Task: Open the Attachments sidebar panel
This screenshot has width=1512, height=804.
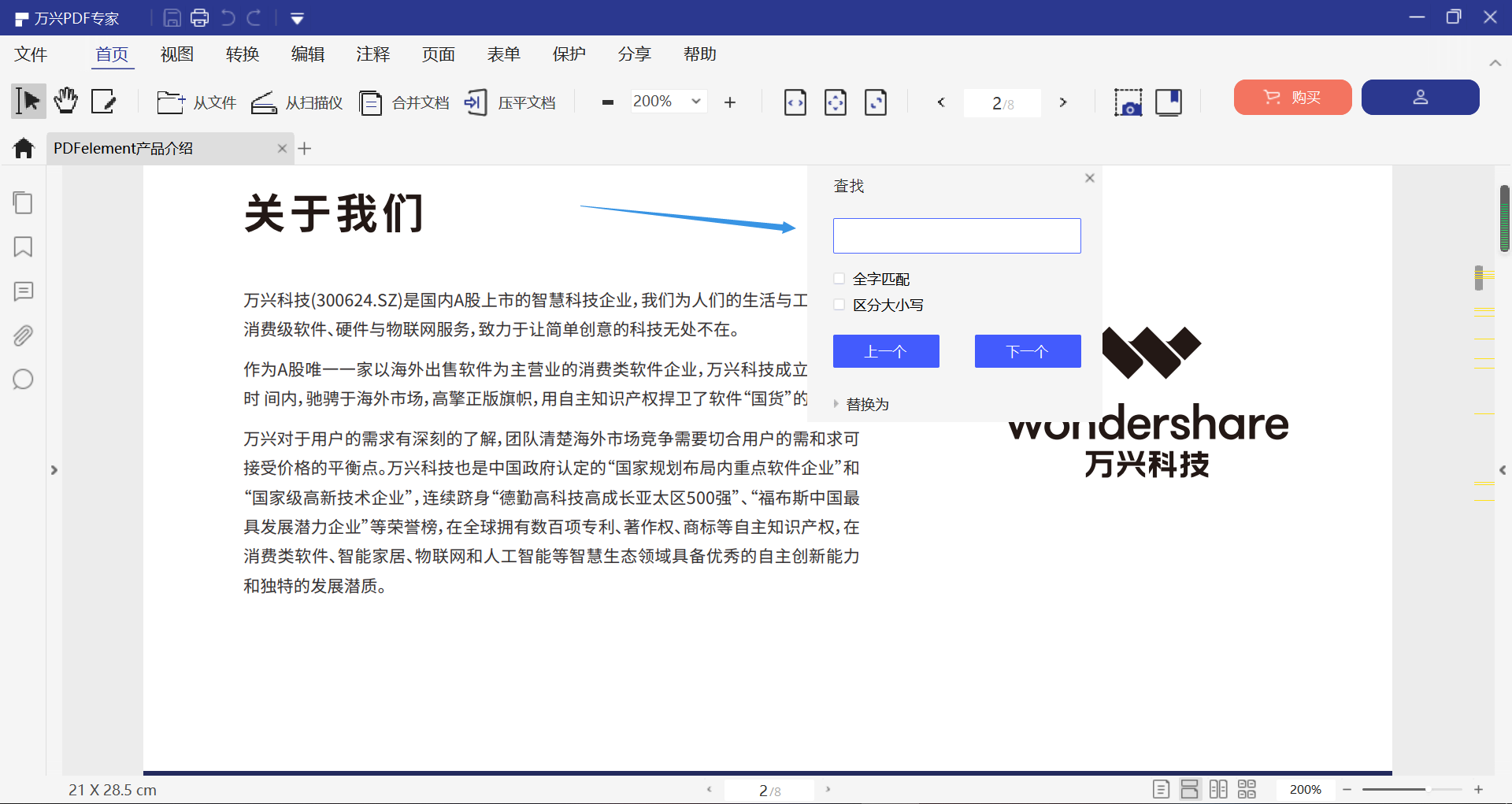Action: tap(23, 335)
